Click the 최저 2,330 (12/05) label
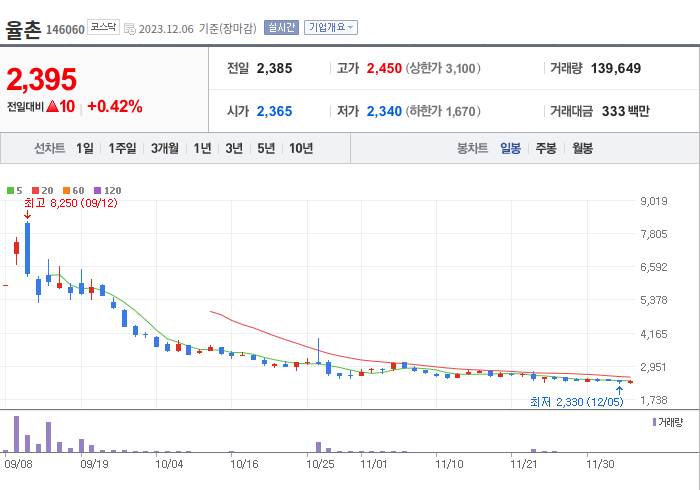The width and height of the screenshot is (700, 490). 576,402
